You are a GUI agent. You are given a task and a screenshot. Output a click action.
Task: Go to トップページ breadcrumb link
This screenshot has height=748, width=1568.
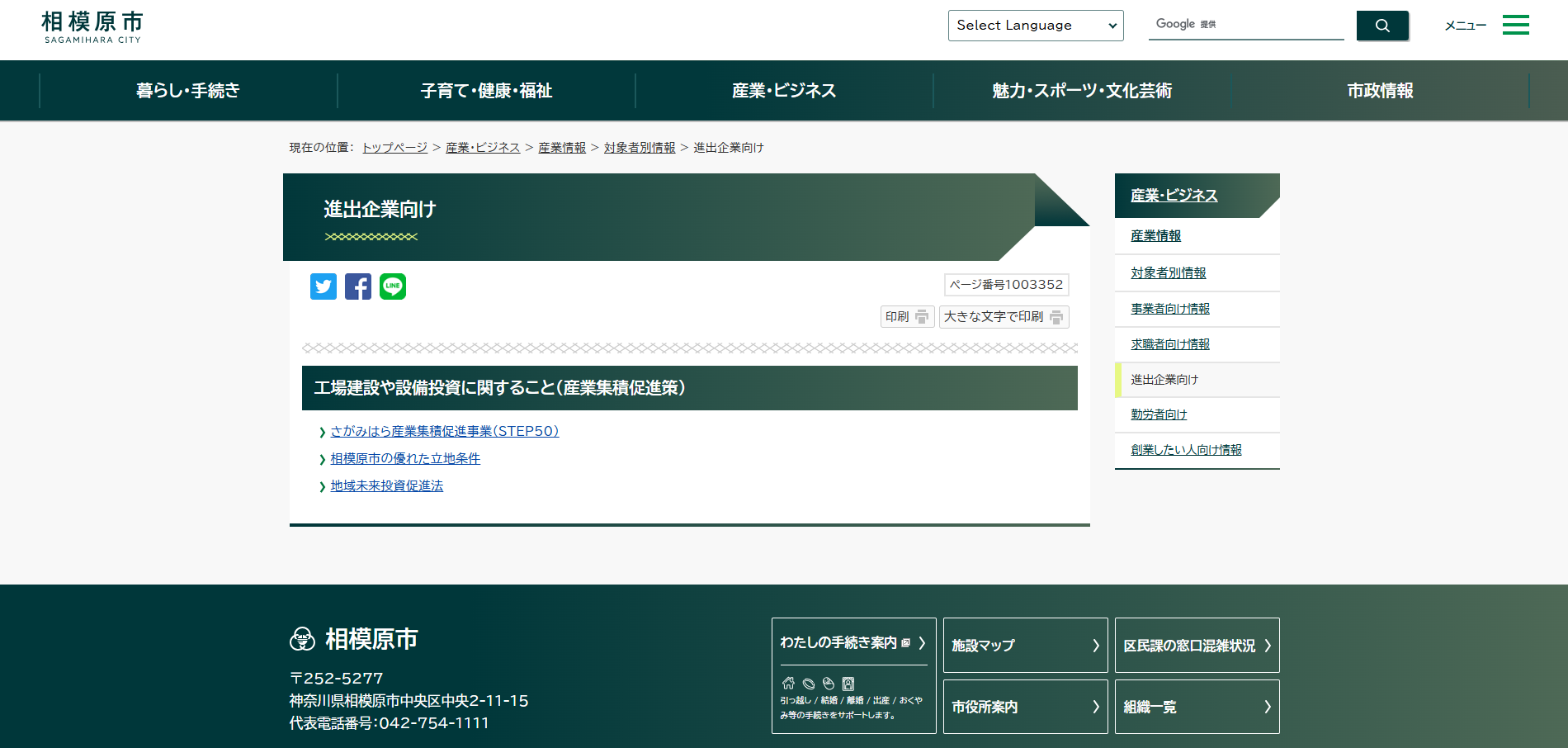point(394,148)
